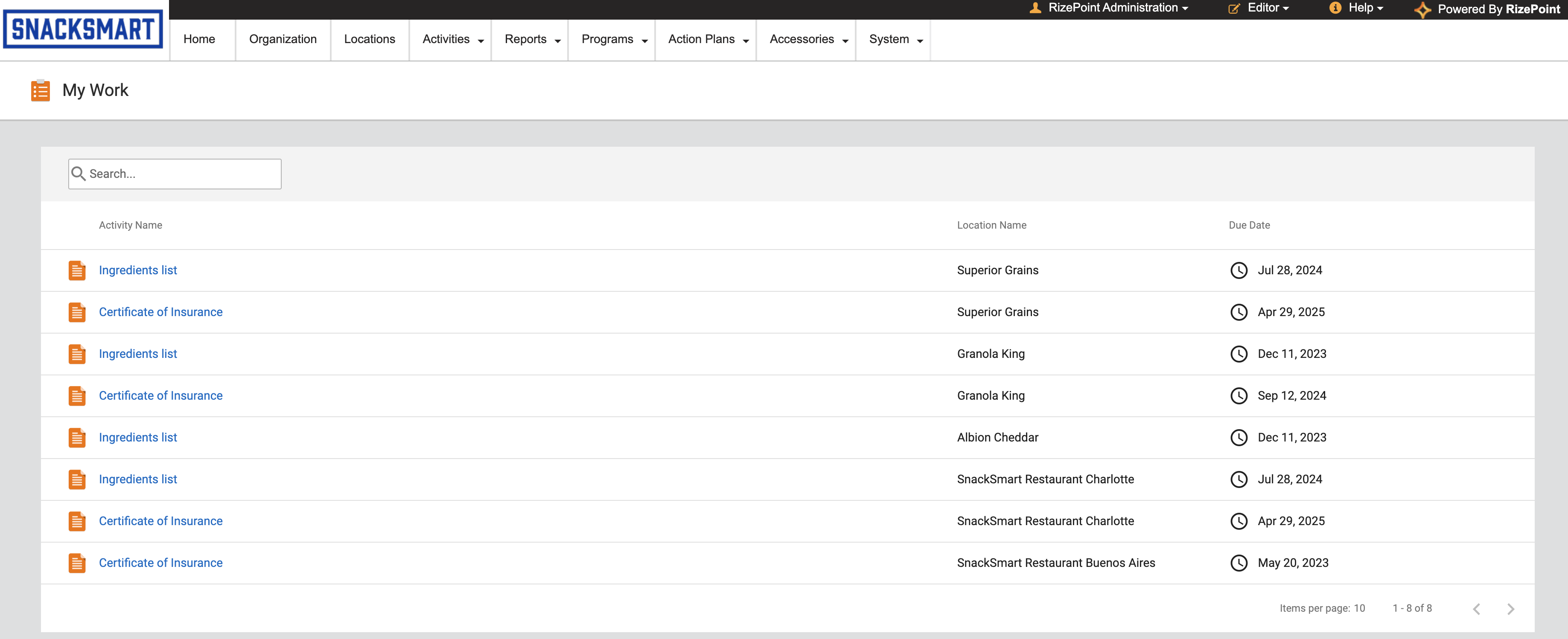Expand RizePoint Administration user menu
This screenshot has width=1568, height=639.
coord(1108,8)
